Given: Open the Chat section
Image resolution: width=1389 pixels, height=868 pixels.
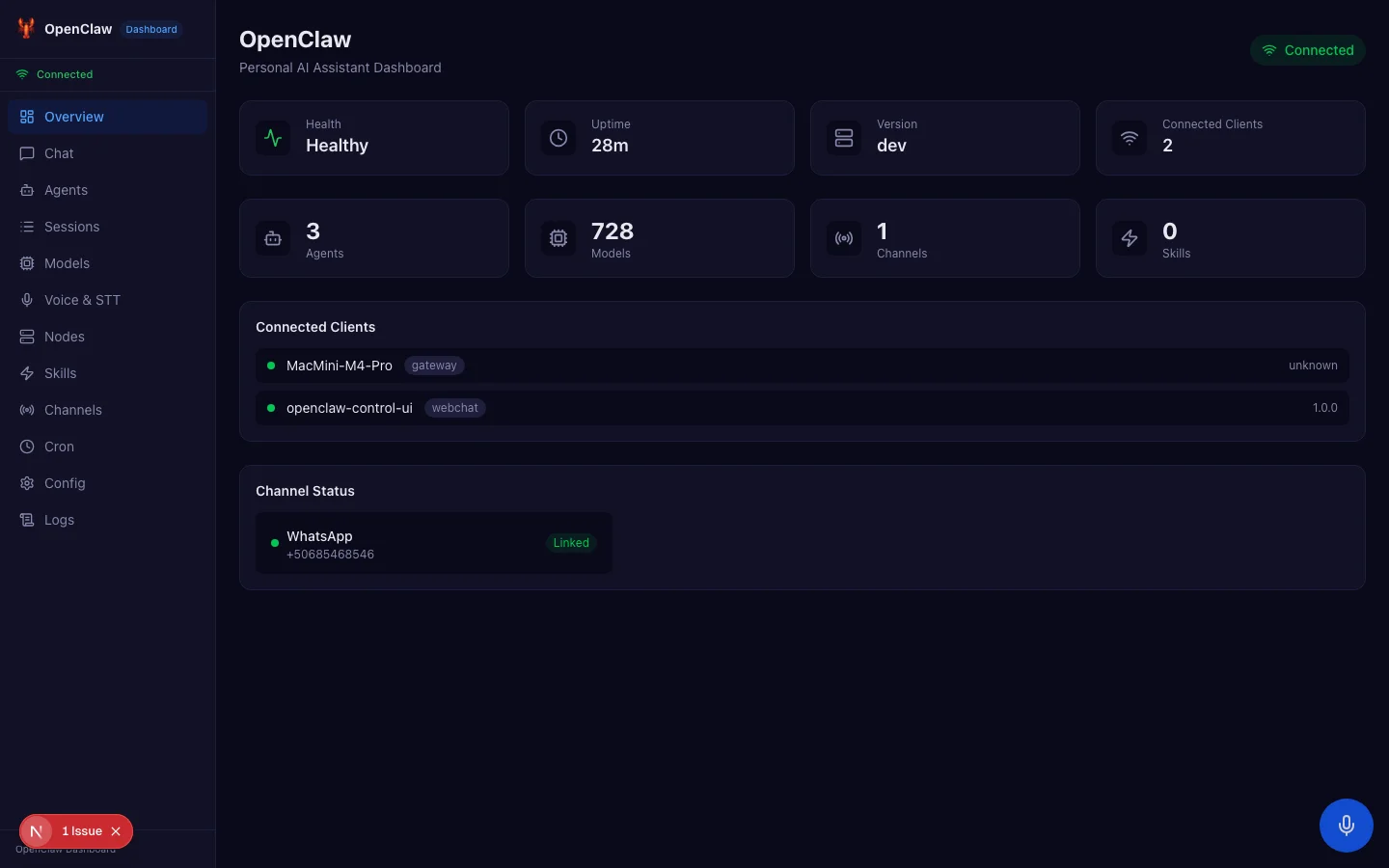Looking at the screenshot, I should [x=58, y=153].
